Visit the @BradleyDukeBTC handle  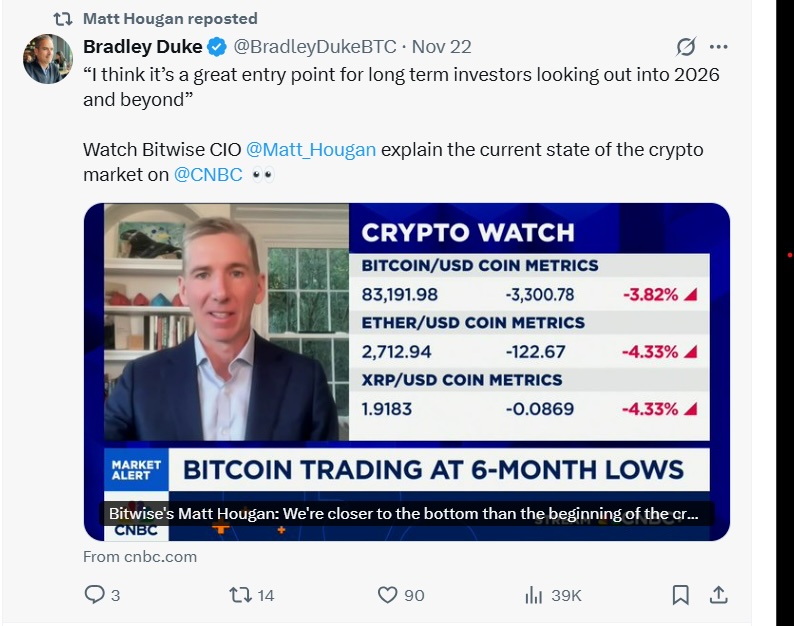coord(314,47)
